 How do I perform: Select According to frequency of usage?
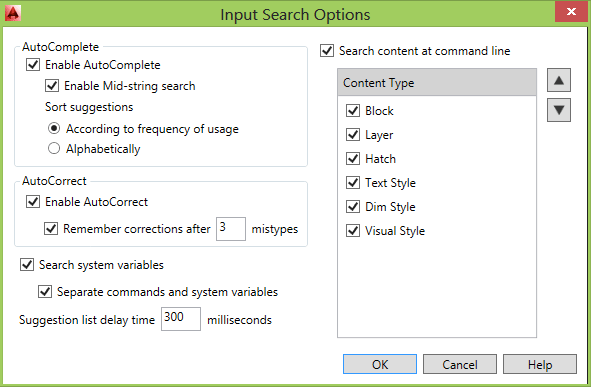(54, 128)
